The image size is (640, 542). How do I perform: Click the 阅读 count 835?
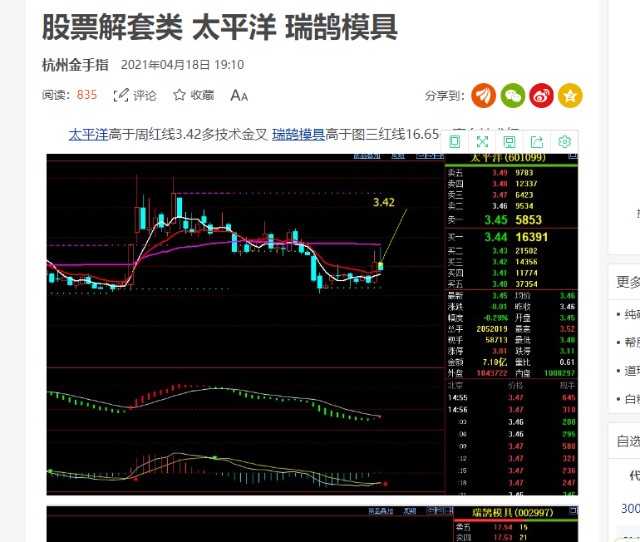(87, 95)
